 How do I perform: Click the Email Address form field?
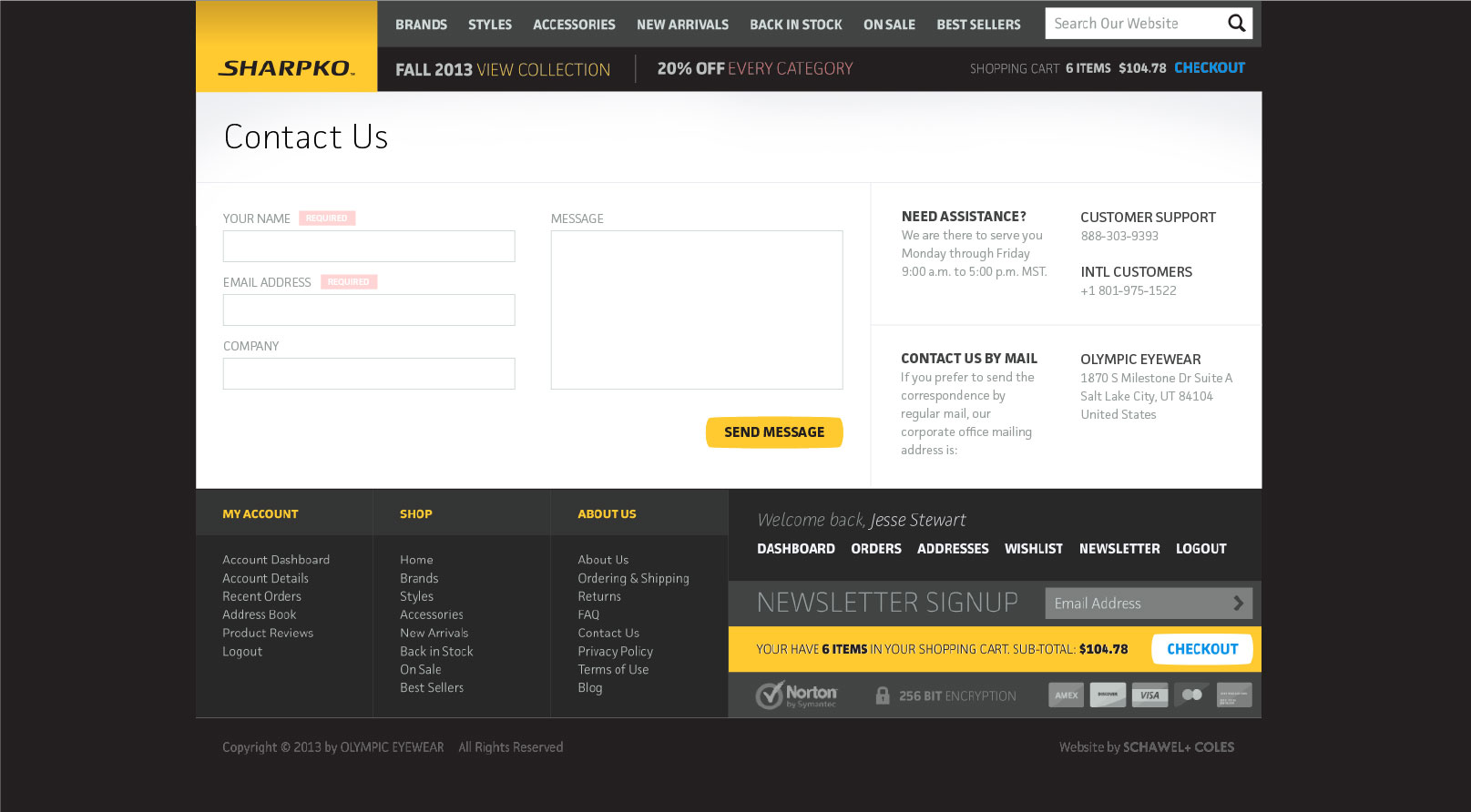[x=369, y=310]
